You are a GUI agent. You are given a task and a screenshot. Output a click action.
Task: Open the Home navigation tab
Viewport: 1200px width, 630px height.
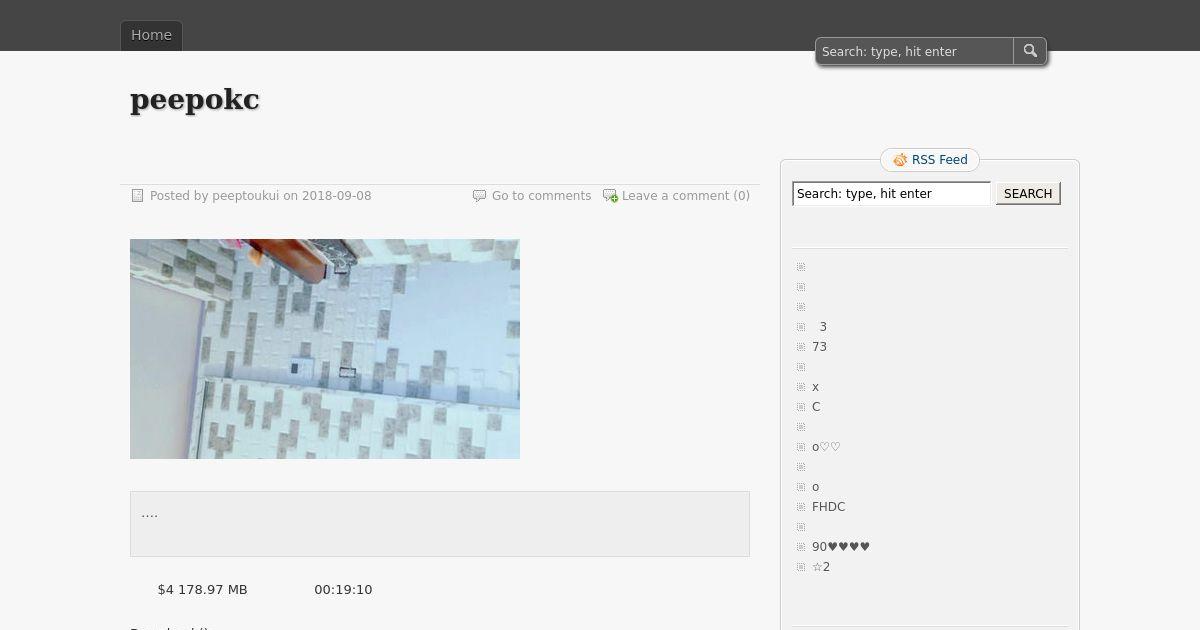[x=151, y=35]
